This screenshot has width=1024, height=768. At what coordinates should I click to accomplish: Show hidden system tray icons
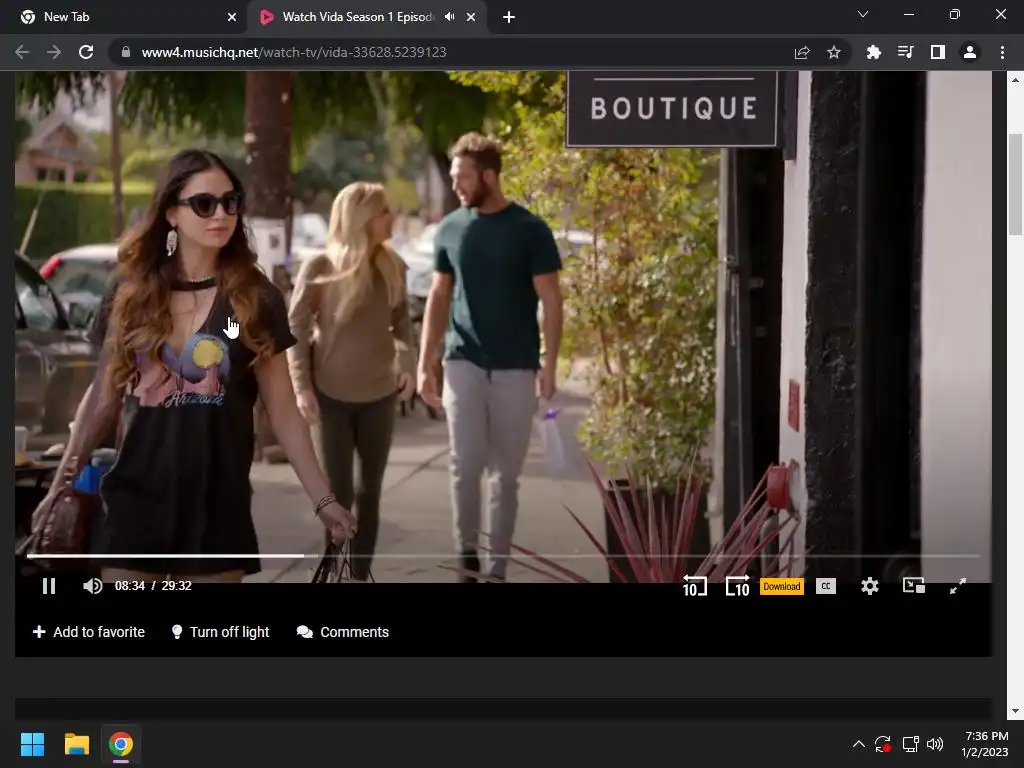(x=859, y=744)
